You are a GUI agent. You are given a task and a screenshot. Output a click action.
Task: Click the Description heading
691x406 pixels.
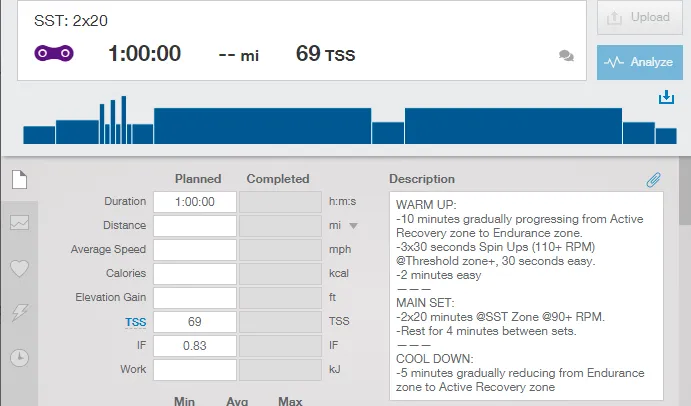click(x=422, y=179)
